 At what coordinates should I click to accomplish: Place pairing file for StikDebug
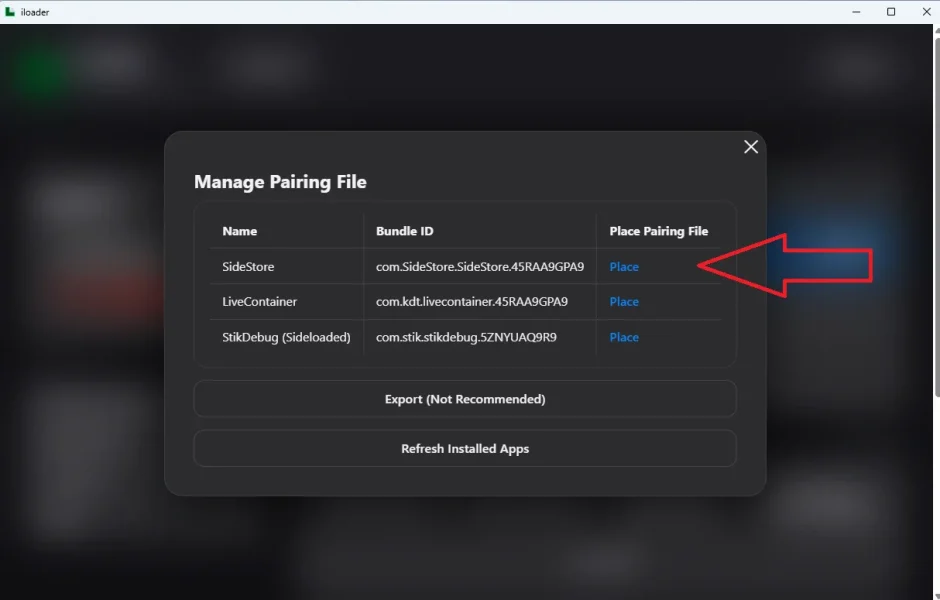click(x=624, y=337)
